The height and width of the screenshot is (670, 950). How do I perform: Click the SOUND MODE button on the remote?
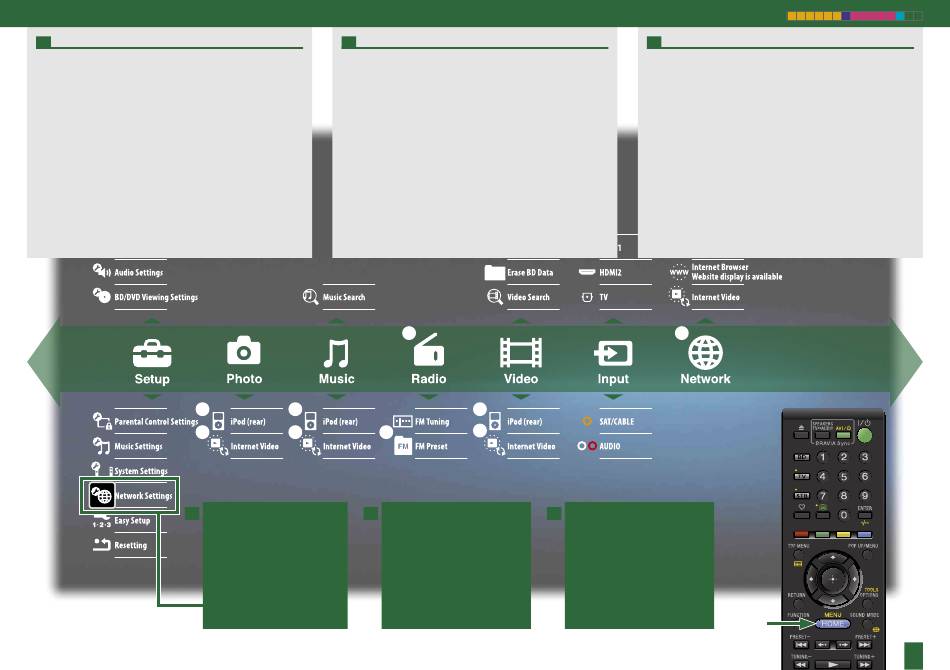tap(866, 623)
